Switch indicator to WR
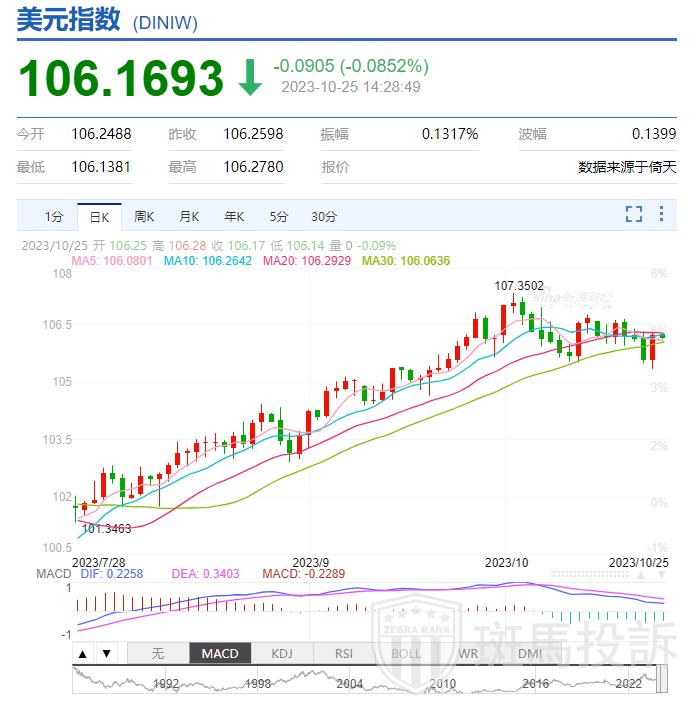 click(467, 654)
